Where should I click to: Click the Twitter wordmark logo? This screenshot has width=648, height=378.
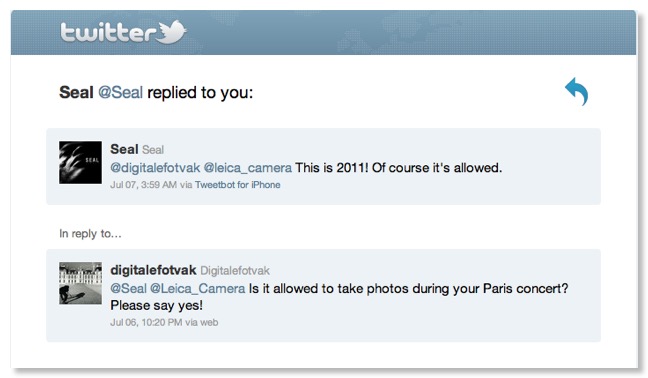click(x=108, y=32)
